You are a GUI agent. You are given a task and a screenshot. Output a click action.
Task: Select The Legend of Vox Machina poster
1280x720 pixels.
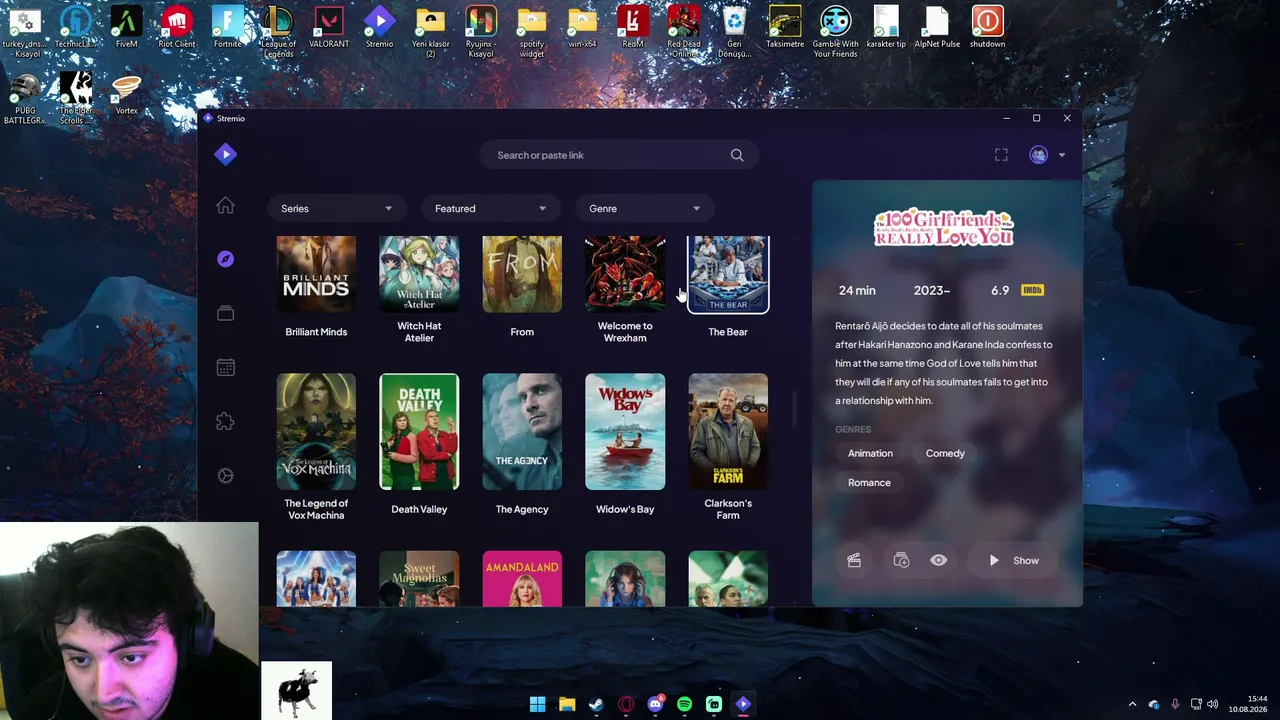316,432
